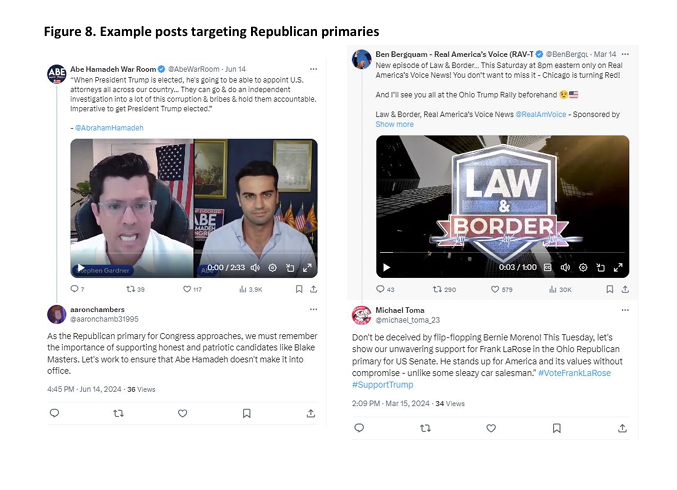Screen dimensions: 677x490
Task: Open more options for Michael Toma post
Action: pyautogui.click(x=625, y=310)
